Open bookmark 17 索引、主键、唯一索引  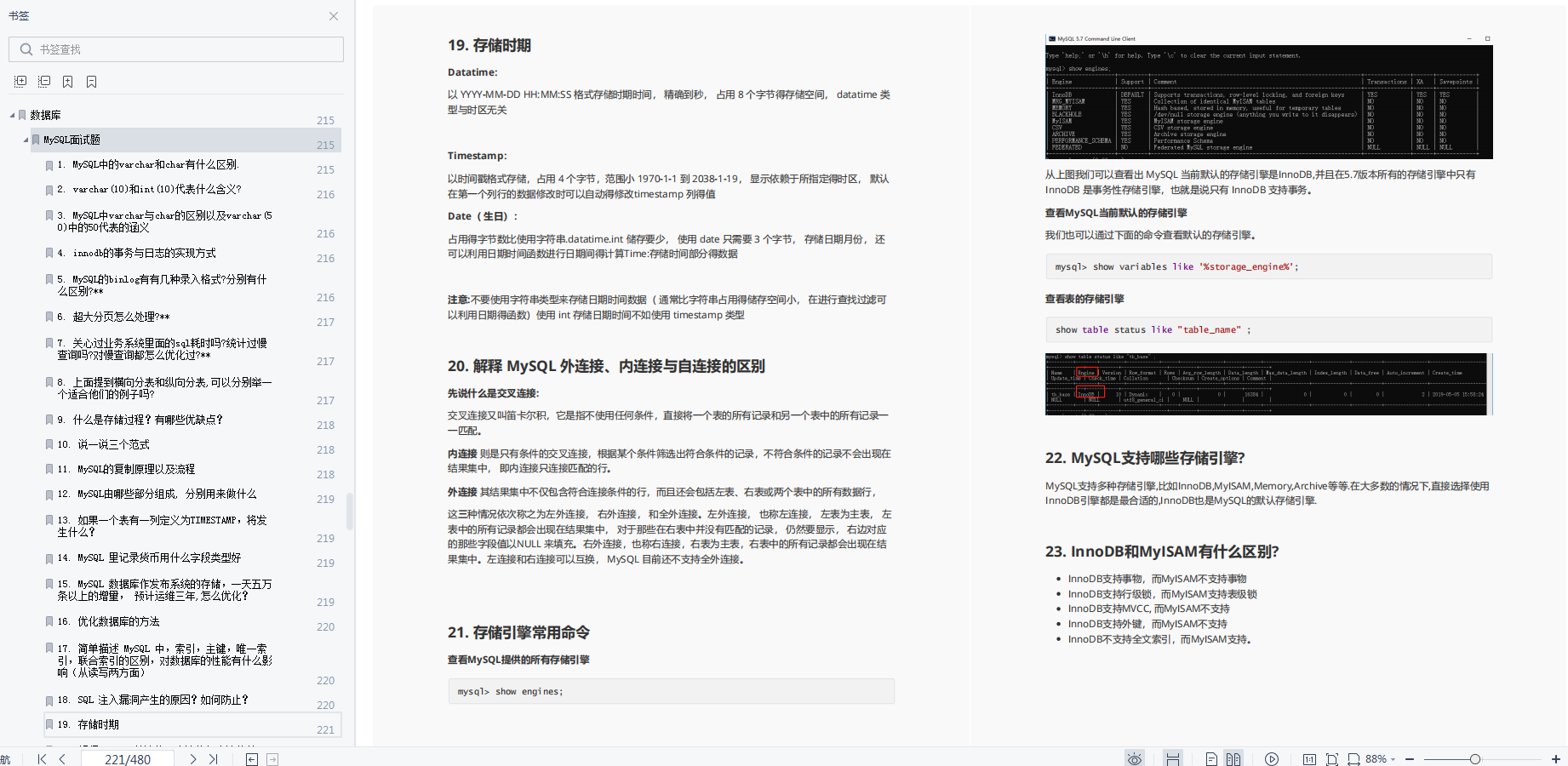(x=164, y=660)
